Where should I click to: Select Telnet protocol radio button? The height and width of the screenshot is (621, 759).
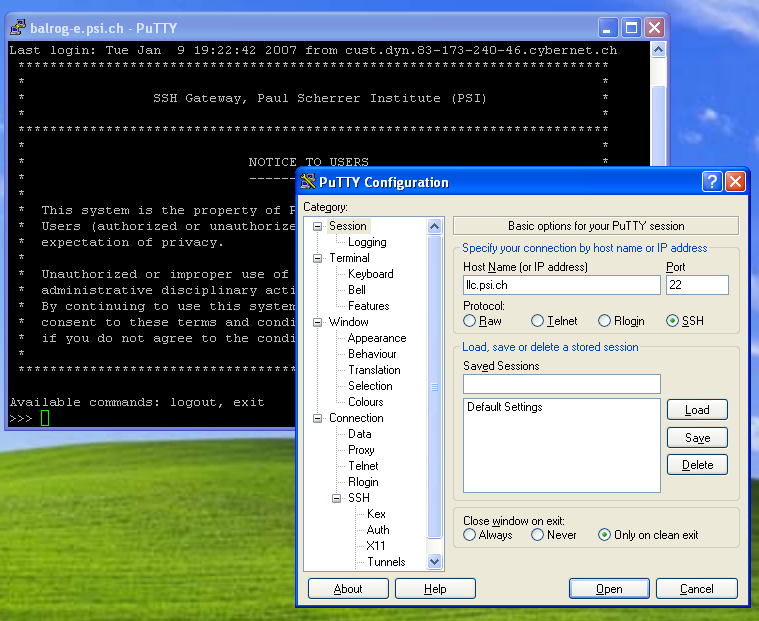(537, 321)
